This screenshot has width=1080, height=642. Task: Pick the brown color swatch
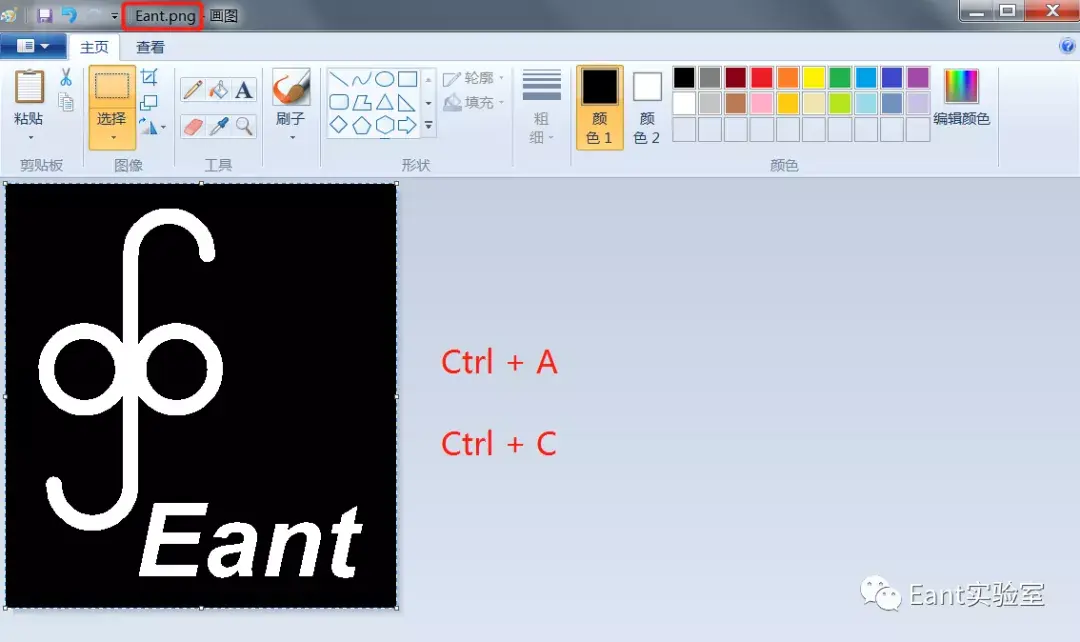[736, 103]
